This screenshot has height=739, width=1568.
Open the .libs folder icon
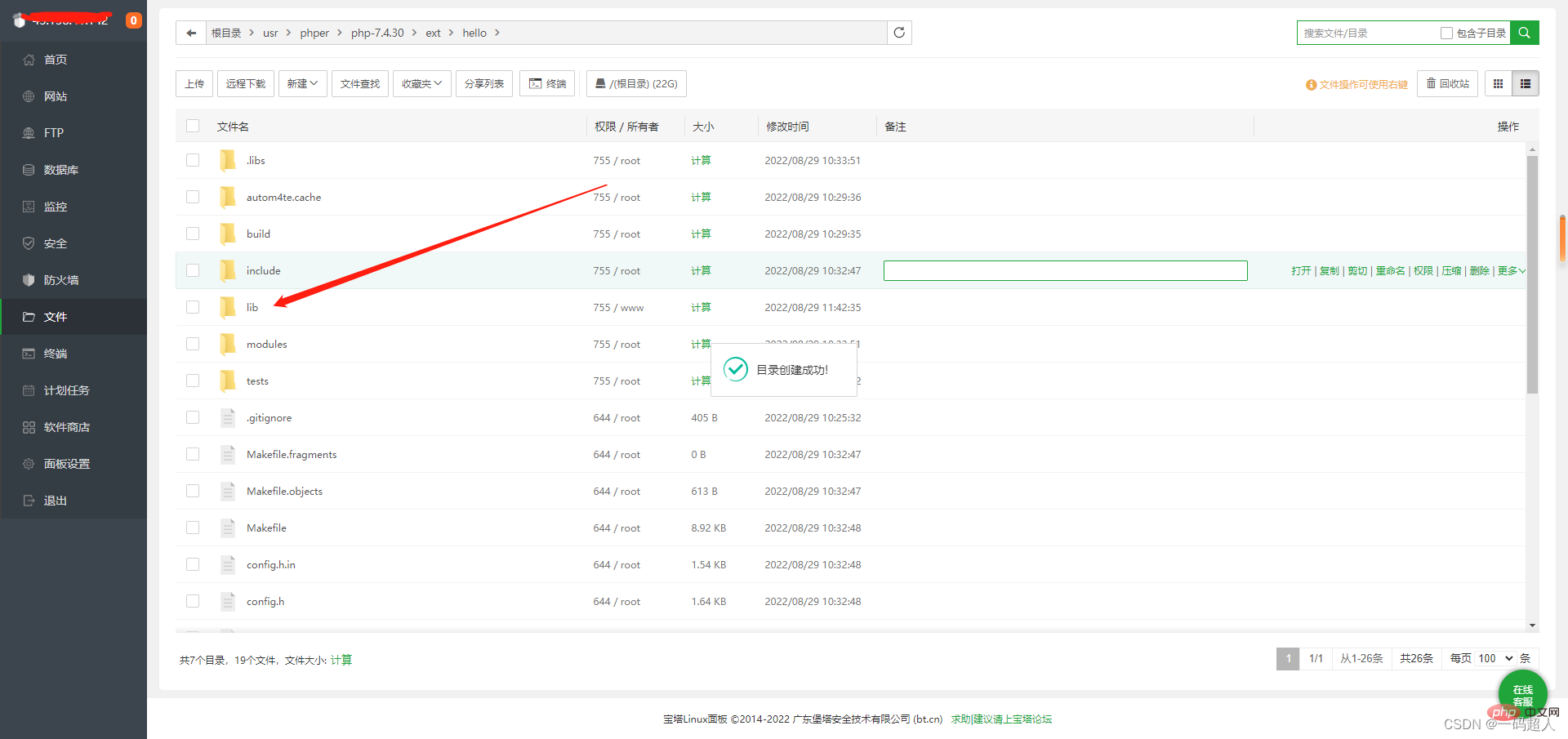pyautogui.click(x=228, y=160)
